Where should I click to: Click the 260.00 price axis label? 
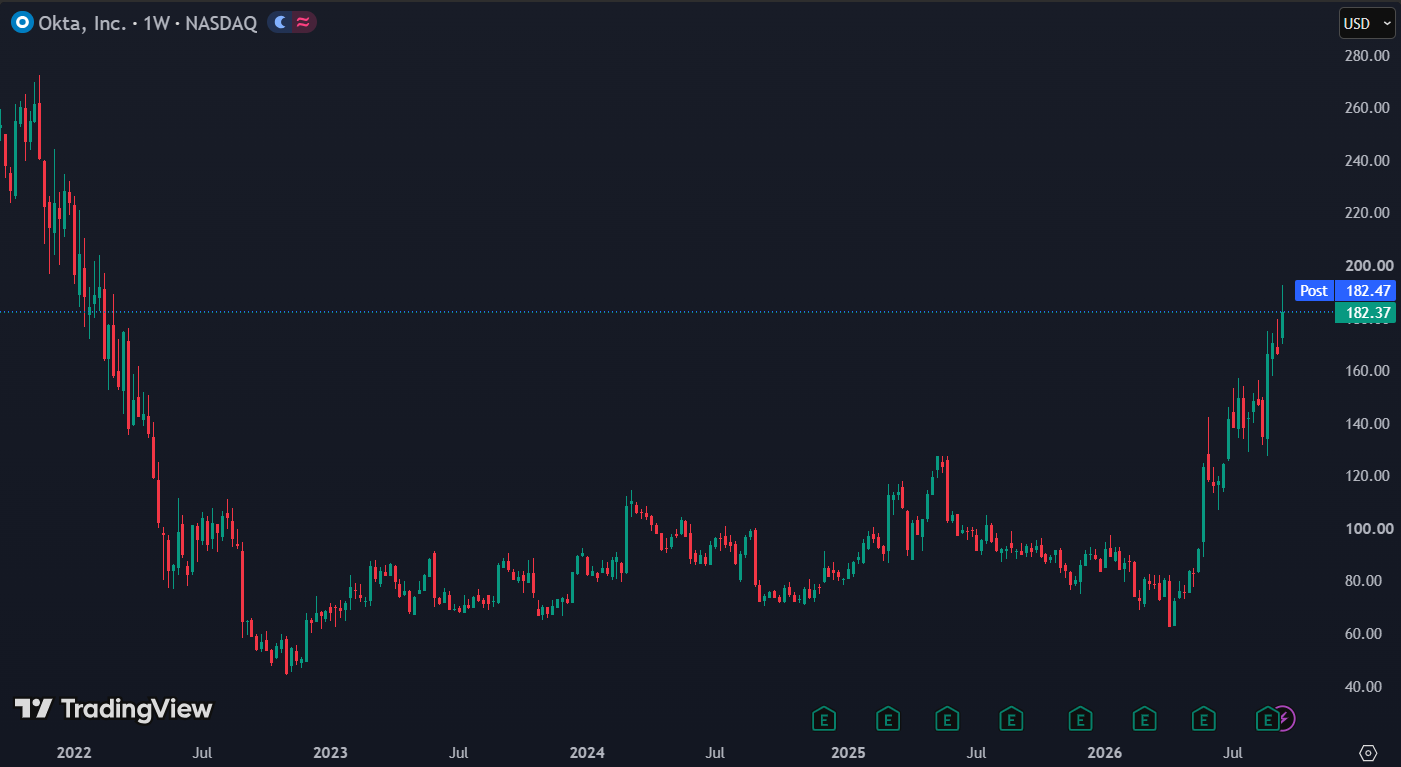point(1369,108)
